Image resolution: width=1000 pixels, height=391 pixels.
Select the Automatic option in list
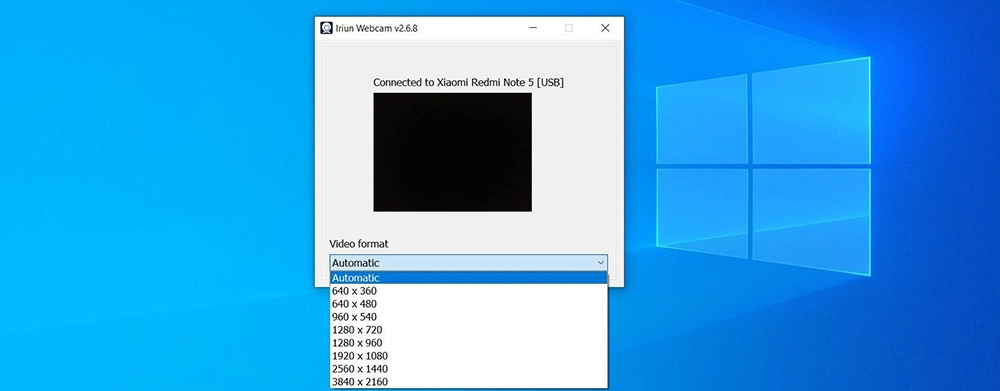(468, 278)
